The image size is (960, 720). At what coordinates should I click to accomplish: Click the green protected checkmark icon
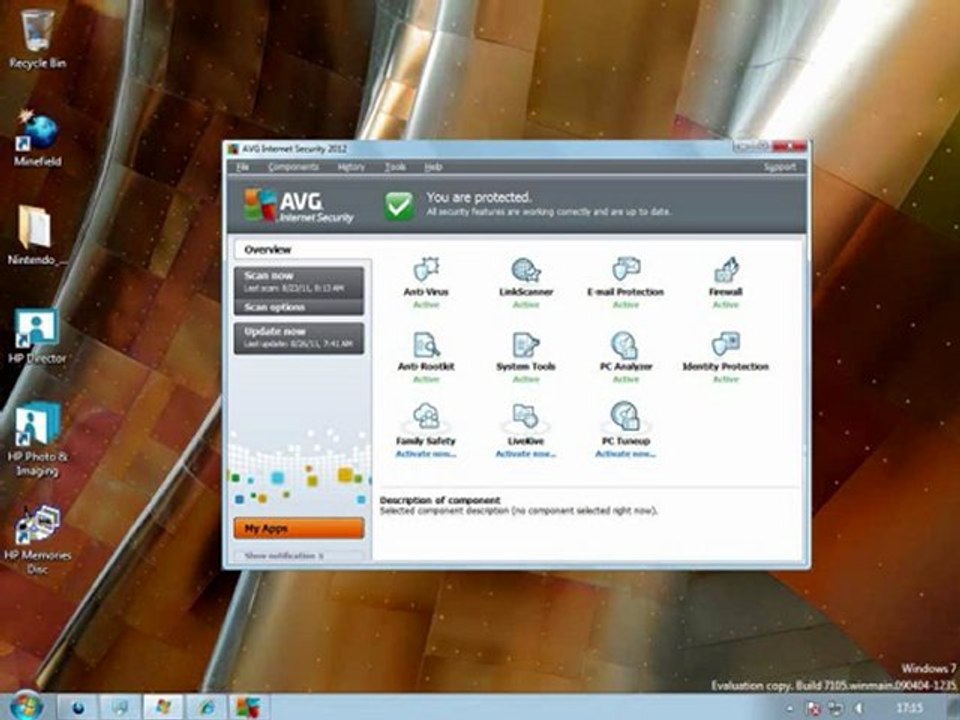[399, 205]
